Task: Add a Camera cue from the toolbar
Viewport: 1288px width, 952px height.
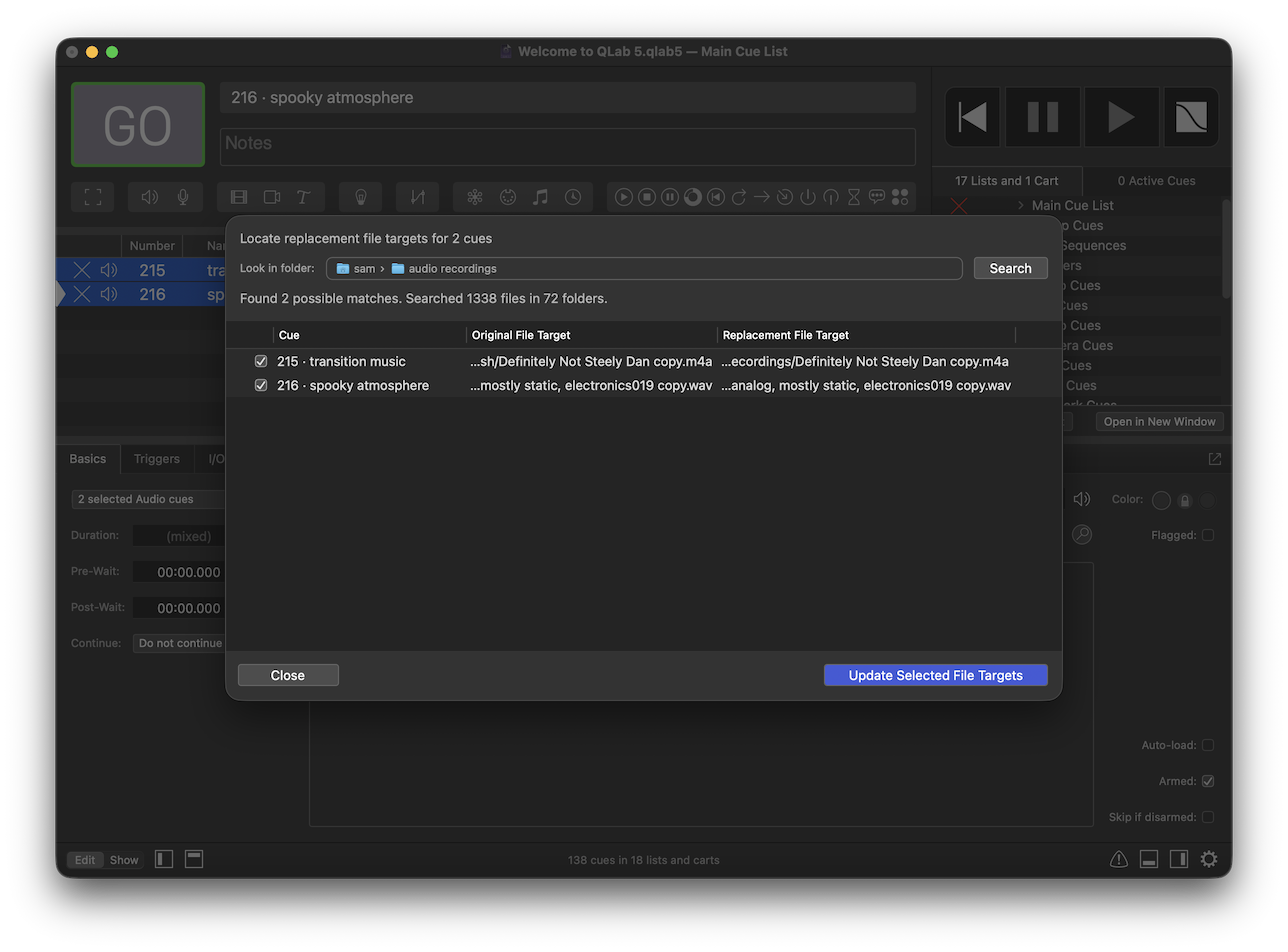Action: pos(271,197)
